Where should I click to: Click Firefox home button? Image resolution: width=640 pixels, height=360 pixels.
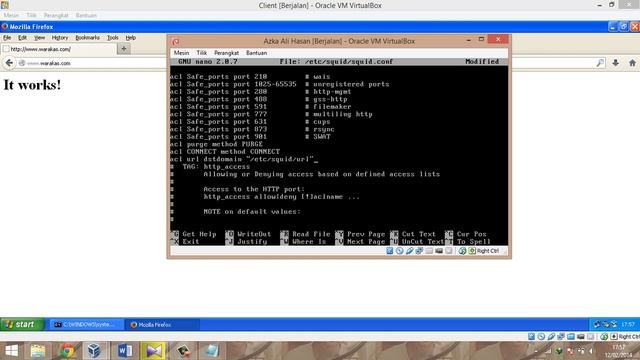coord(632,63)
